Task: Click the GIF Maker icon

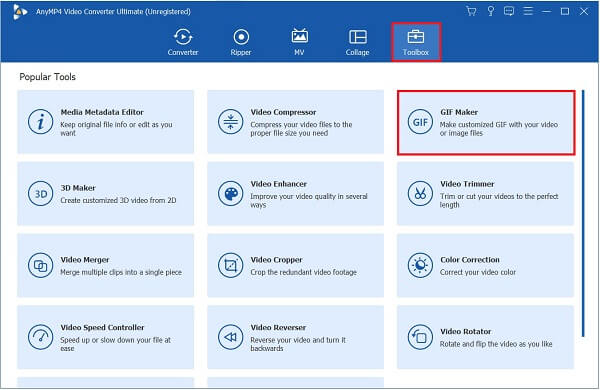Action: (420, 122)
